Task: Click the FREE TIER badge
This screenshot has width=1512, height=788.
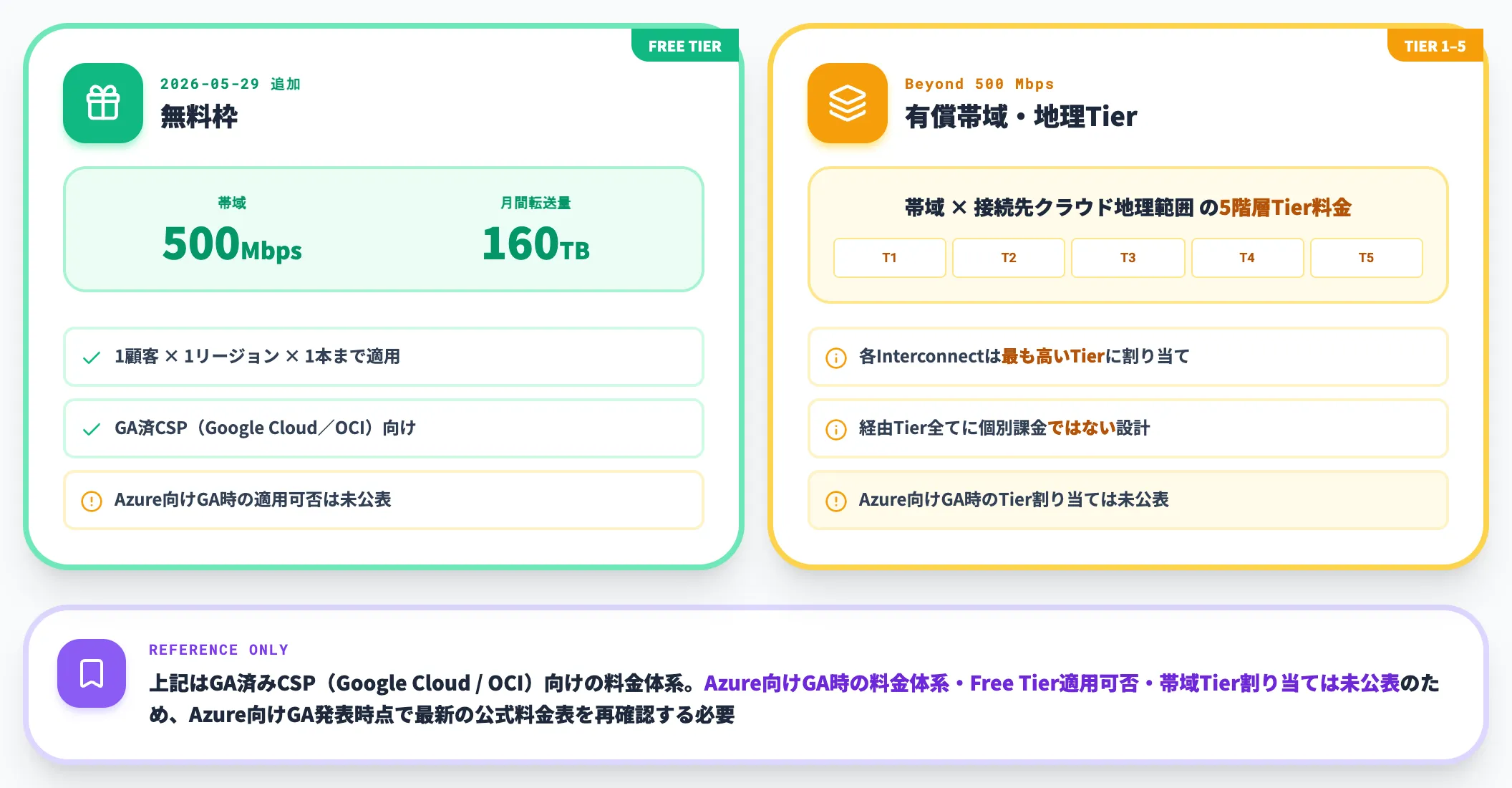Action: [x=685, y=46]
